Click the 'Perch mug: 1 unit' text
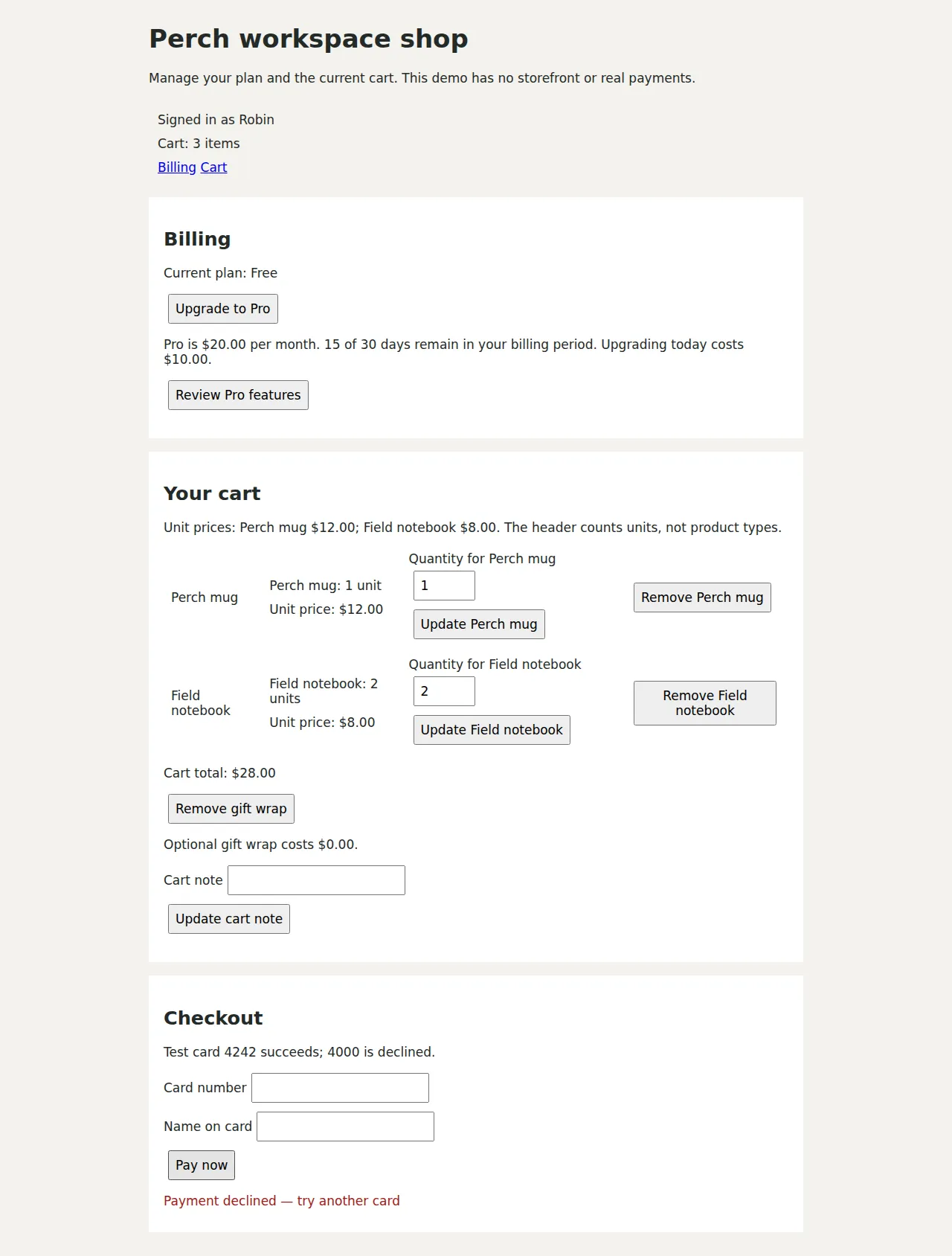Viewport: 952px width, 1256px height. tap(325, 586)
